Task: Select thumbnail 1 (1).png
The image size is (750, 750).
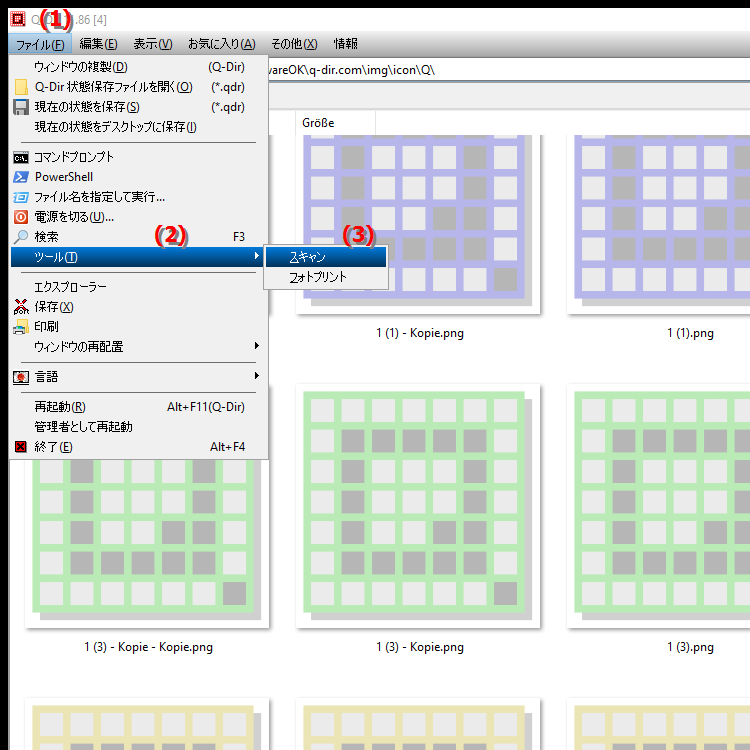Action: coord(658,224)
